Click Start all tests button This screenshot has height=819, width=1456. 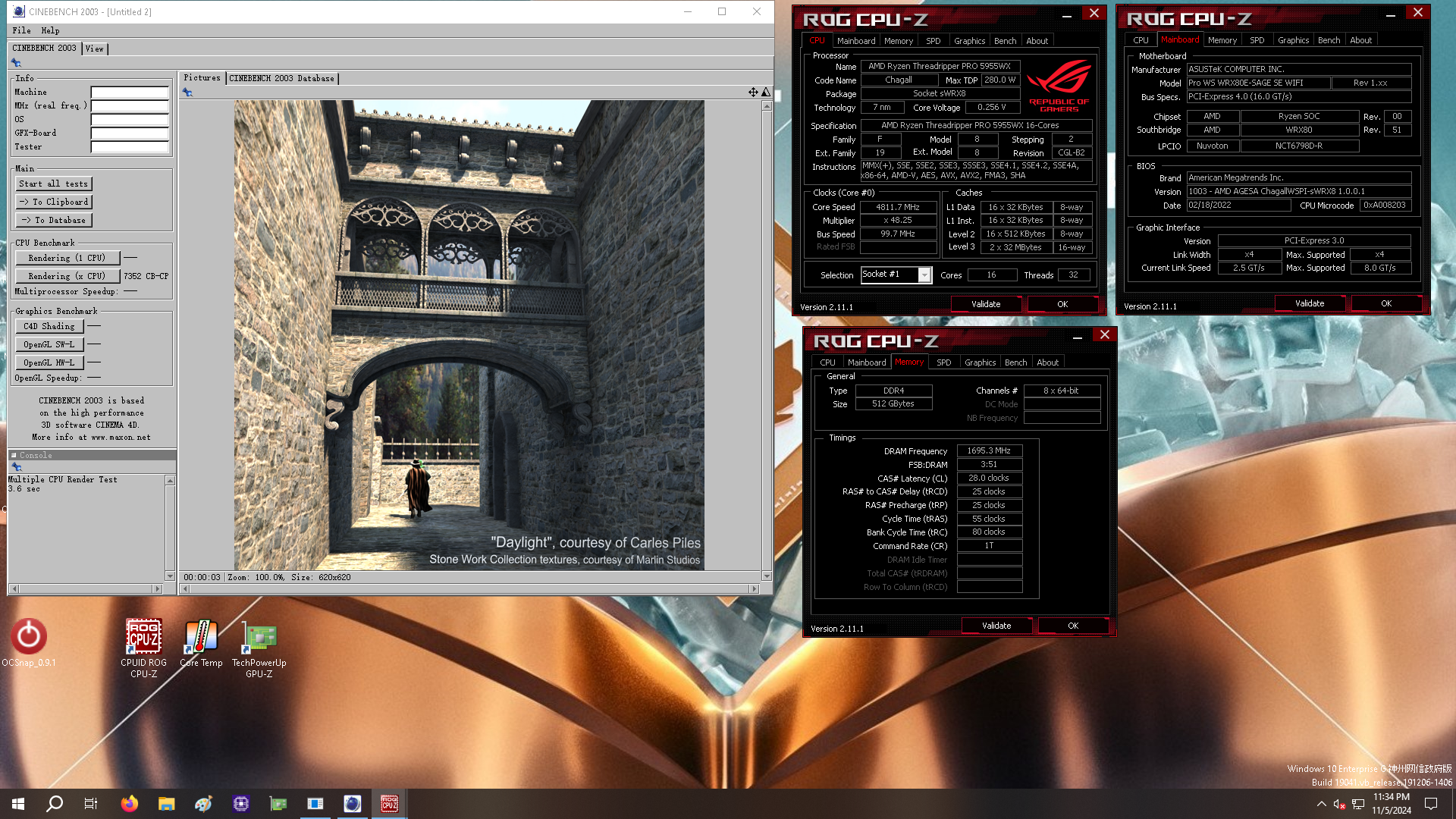(x=54, y=184)
